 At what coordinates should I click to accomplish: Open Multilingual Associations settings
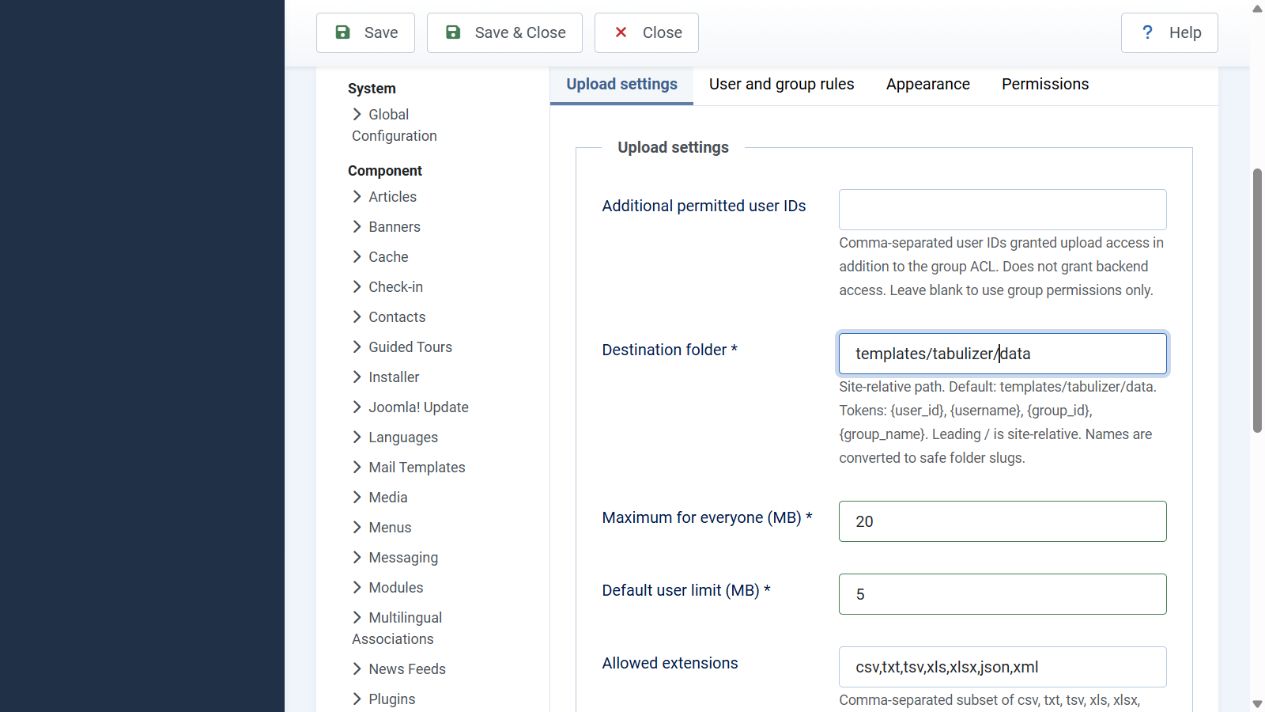click(x=397, y=628)
